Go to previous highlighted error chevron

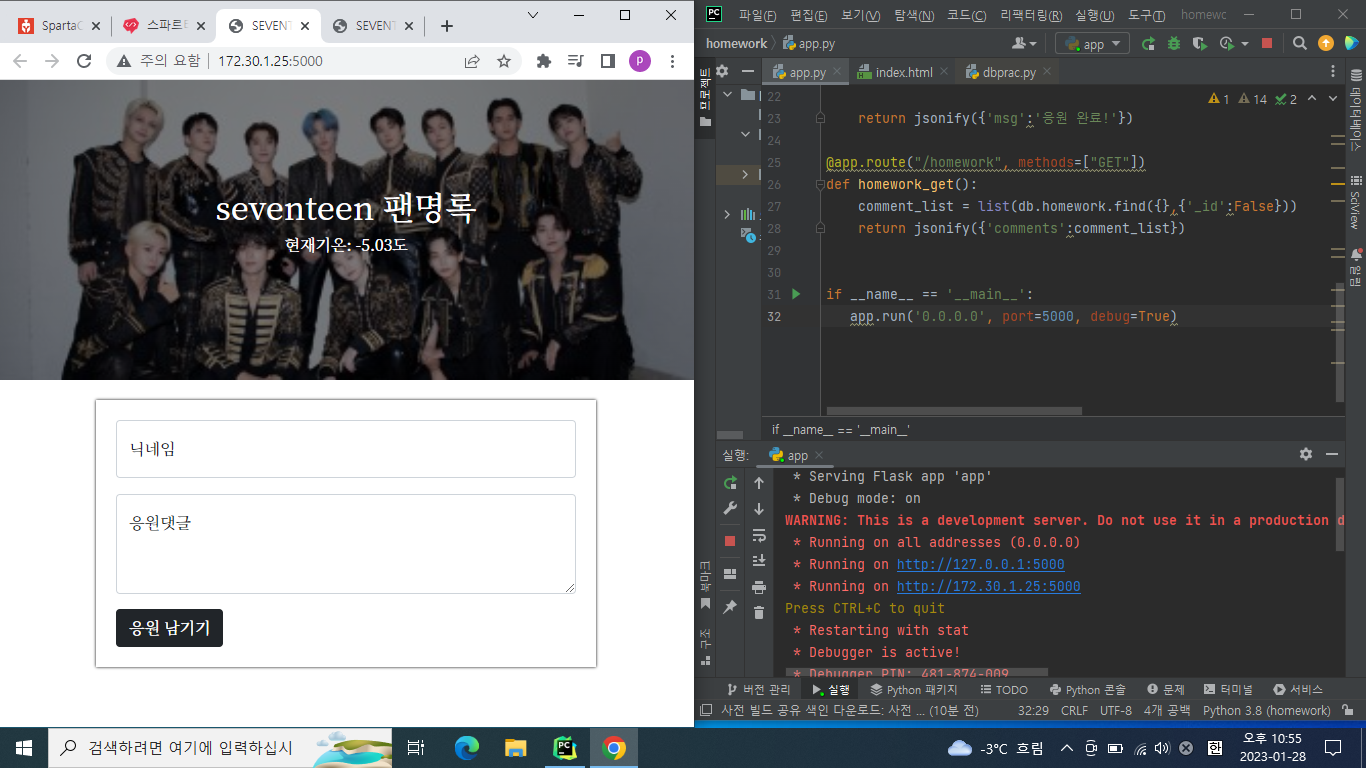[1312, 98]
